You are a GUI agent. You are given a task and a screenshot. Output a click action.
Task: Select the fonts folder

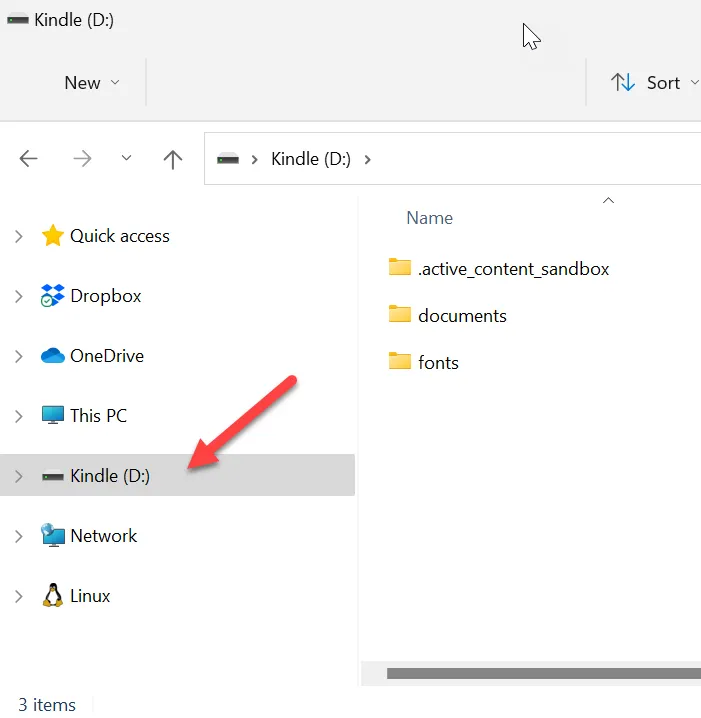(x=424, y=362)
